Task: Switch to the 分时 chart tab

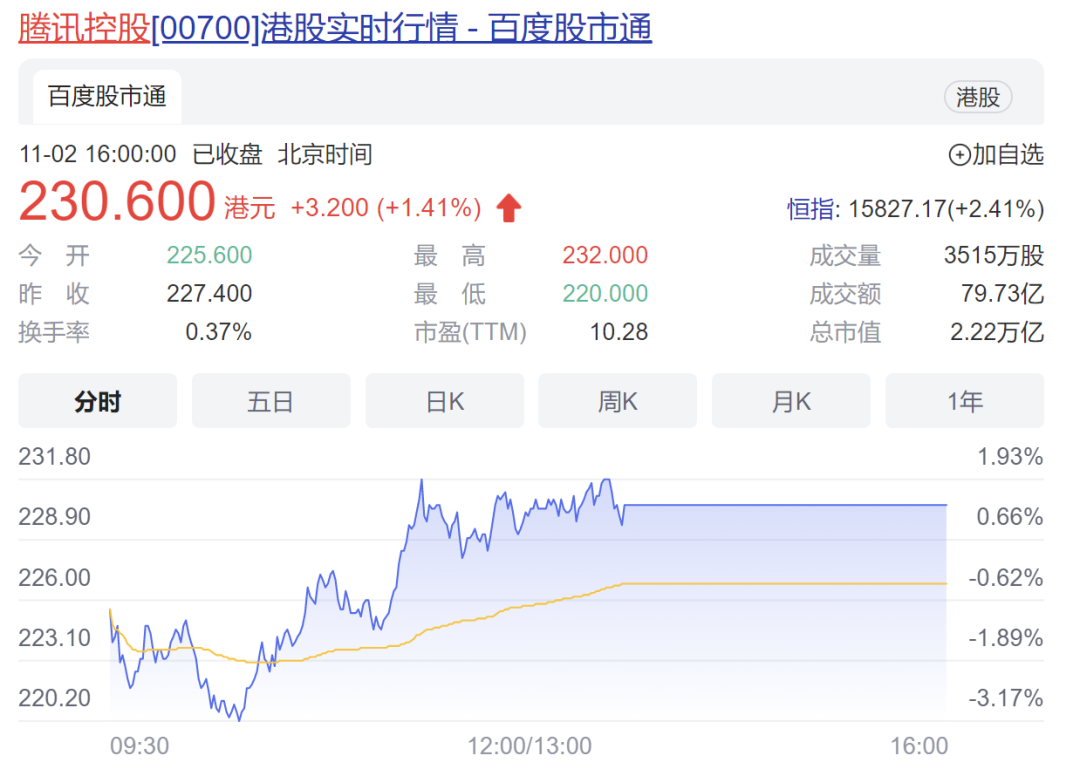Action: [x=98, y=401]
